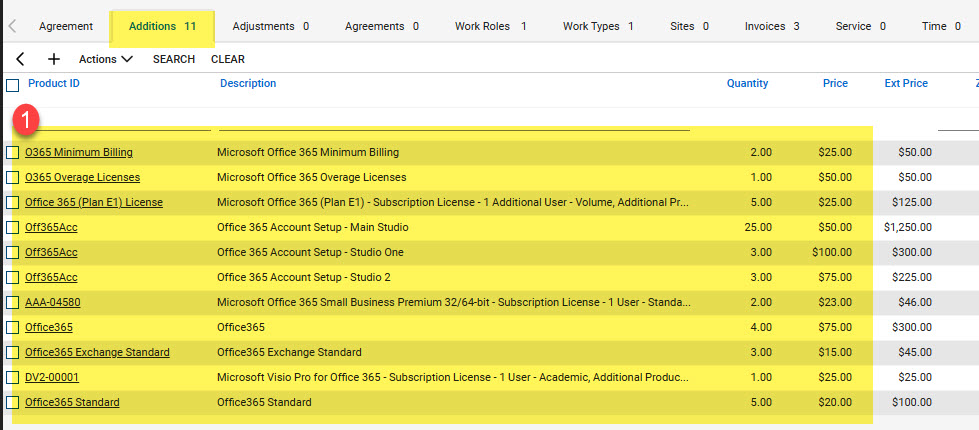Screen dimensions: 979x430
Task: Switch to the Service tab
Action: click(860, 26)
